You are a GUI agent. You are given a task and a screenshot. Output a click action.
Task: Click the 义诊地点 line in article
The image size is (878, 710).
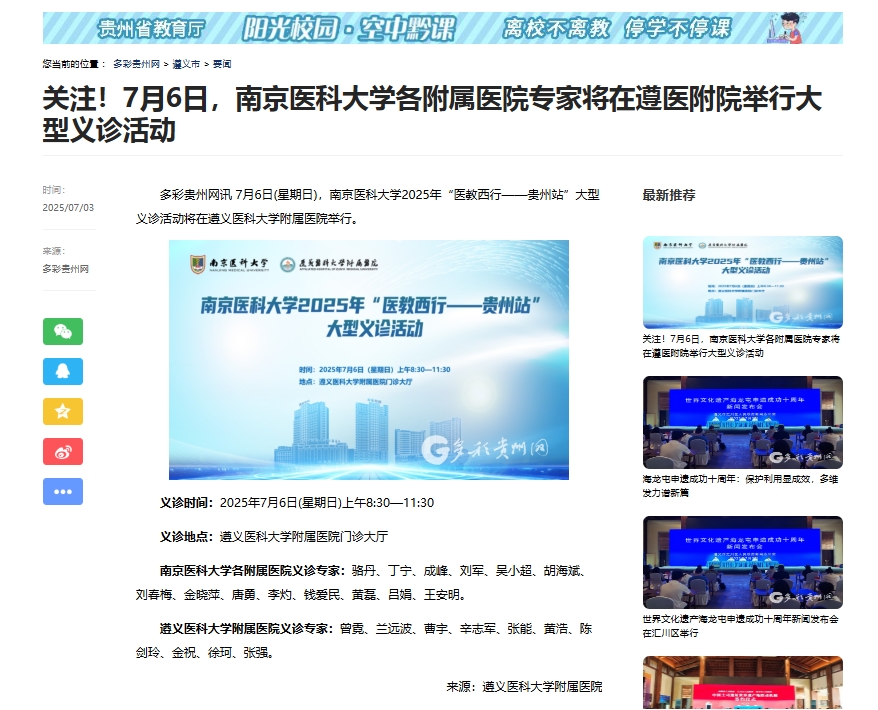tap(274, 536)
